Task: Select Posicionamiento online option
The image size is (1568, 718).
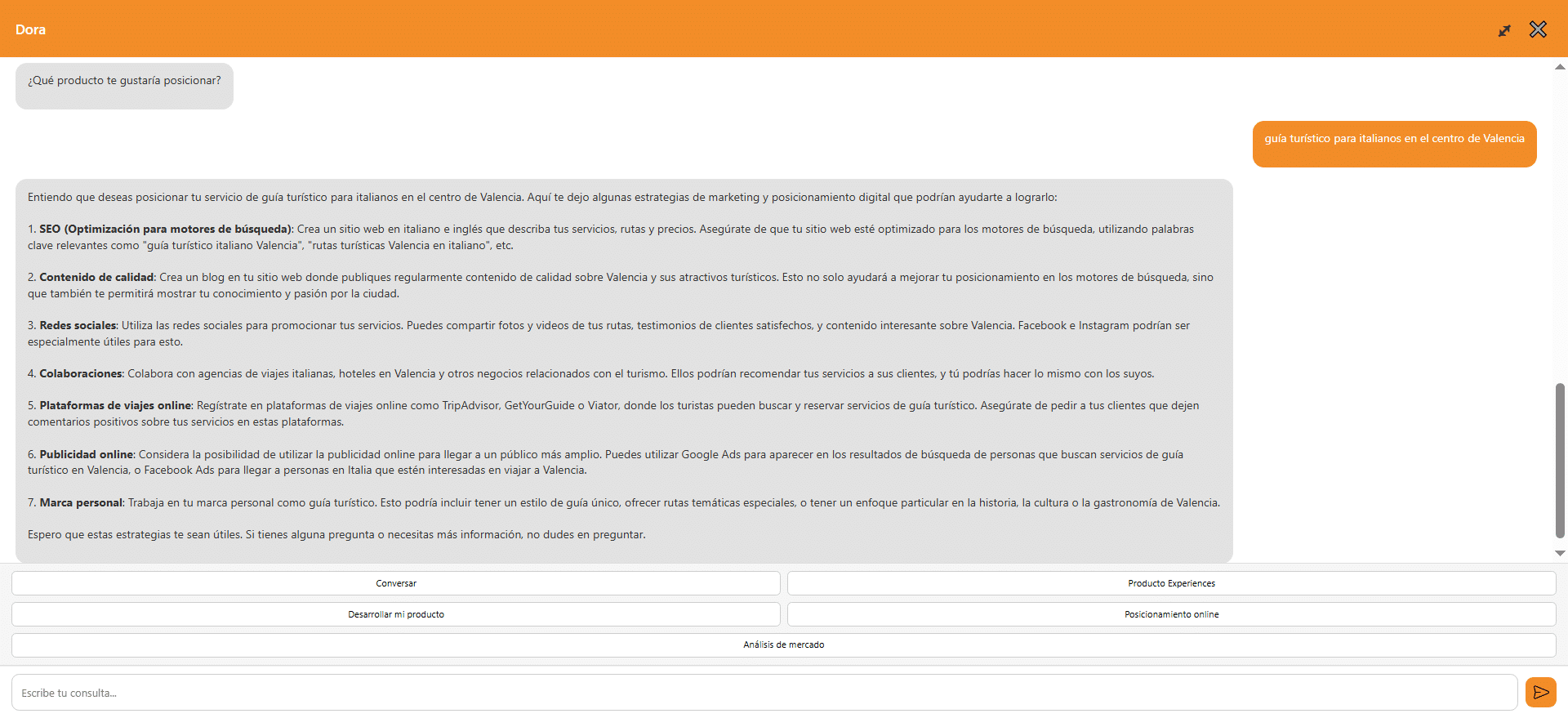Action: pyautogui.click(x=1171, y=614)
